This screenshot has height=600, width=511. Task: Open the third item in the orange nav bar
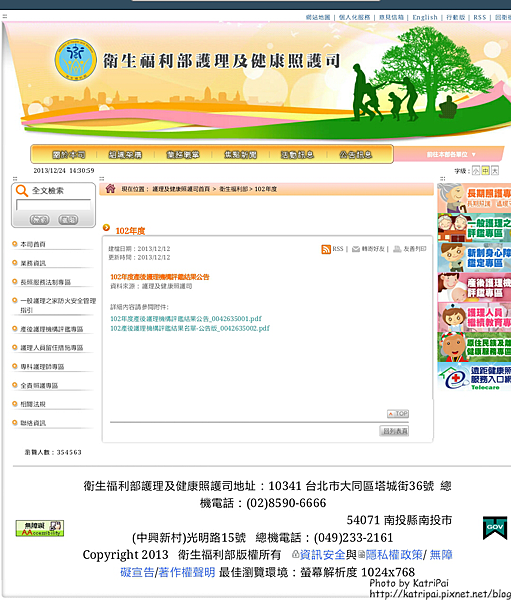pyautogui.click(x=183, y=155)
